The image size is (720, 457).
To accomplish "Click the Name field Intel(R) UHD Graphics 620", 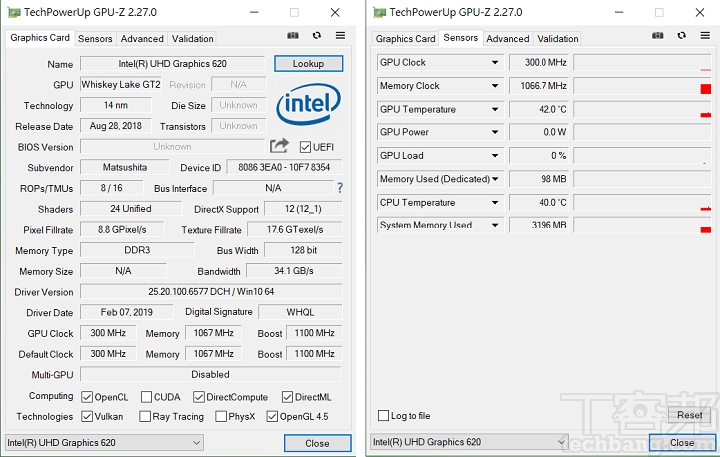I will [x=173, y=64].
